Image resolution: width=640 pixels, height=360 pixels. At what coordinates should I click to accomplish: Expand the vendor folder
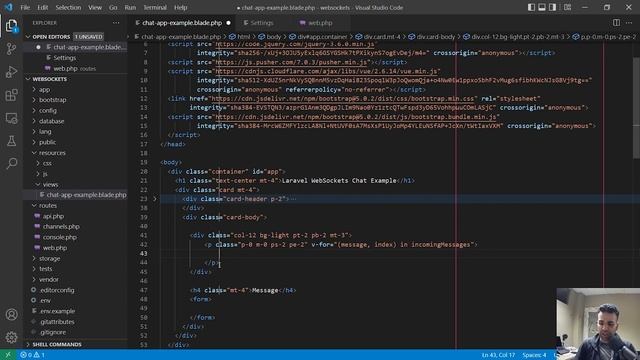(x=49, y=280)
